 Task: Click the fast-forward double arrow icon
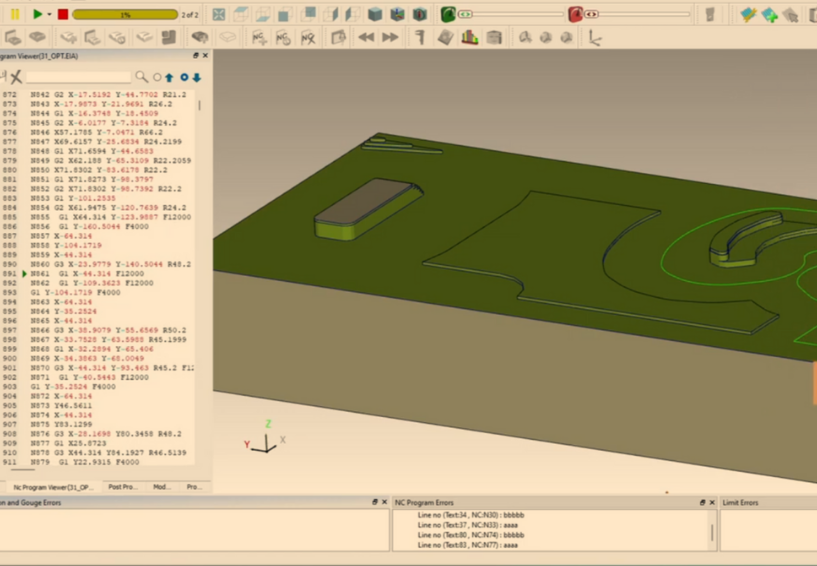coord(390,38)
